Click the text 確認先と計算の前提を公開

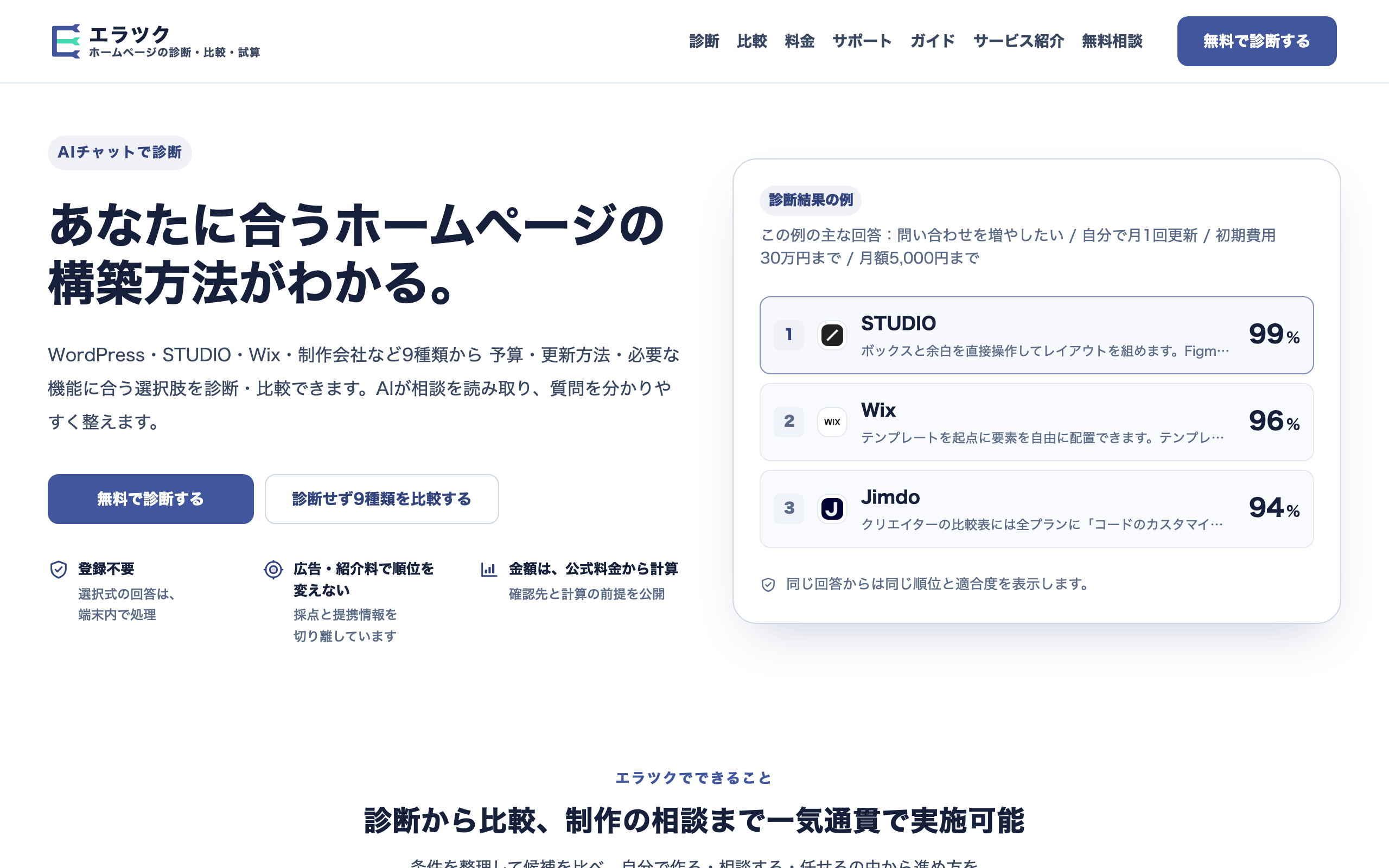click(x=587, y=594)
